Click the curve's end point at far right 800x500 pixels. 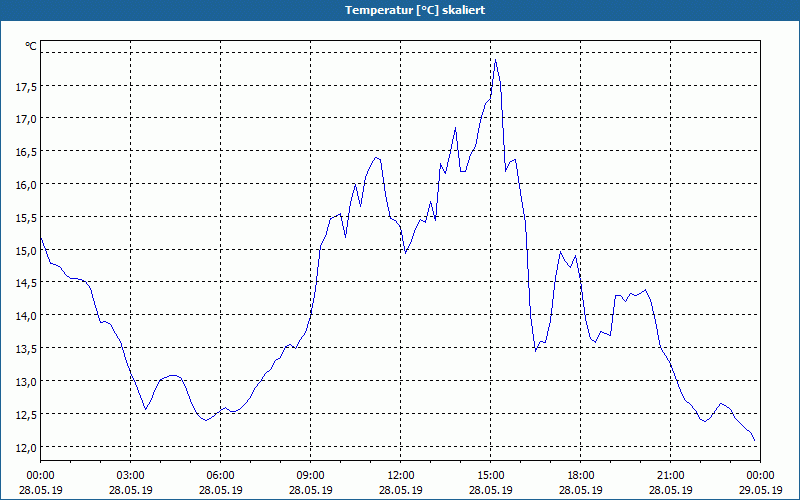coord(755,443)
